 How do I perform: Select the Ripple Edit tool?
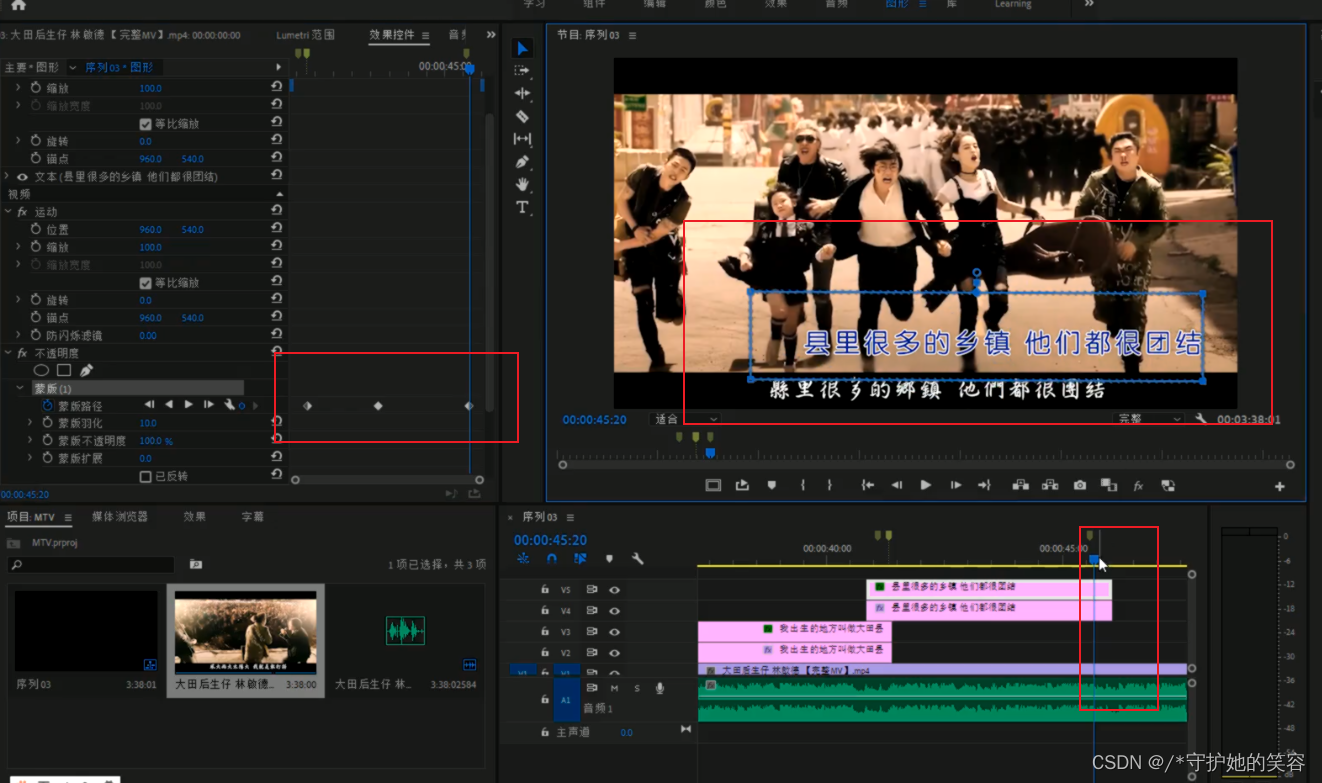522,93
